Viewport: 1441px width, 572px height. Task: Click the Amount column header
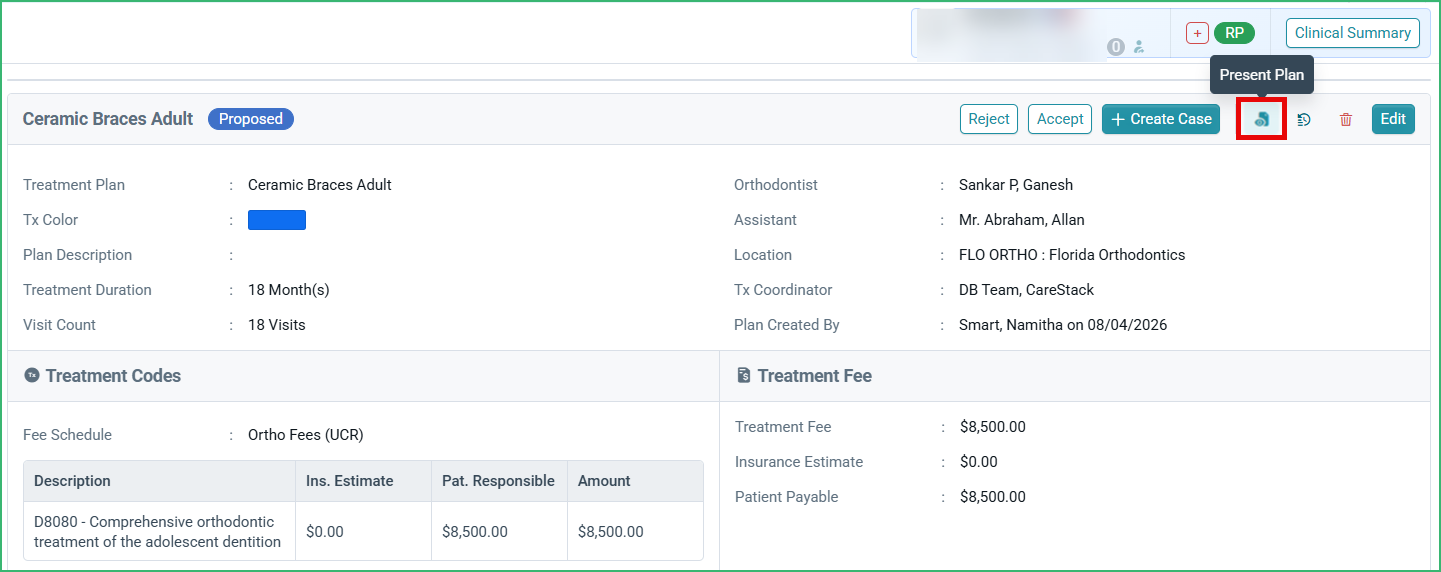point(635,481)
